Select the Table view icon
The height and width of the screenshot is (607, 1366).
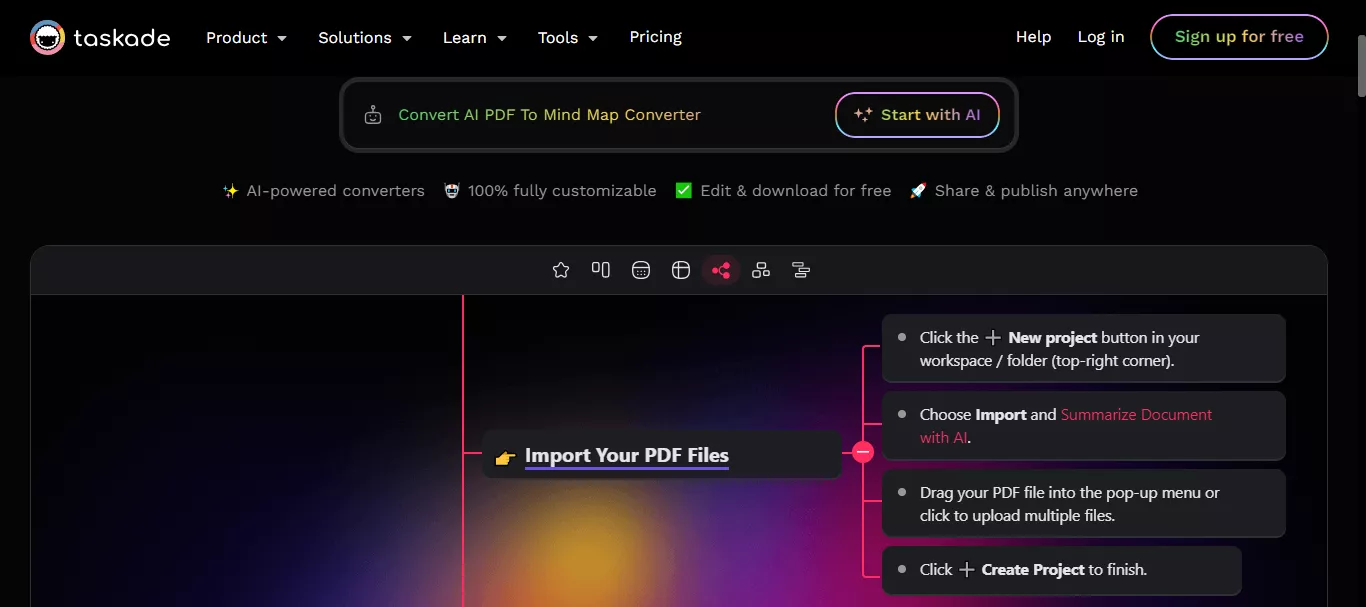tap(681, 269)
